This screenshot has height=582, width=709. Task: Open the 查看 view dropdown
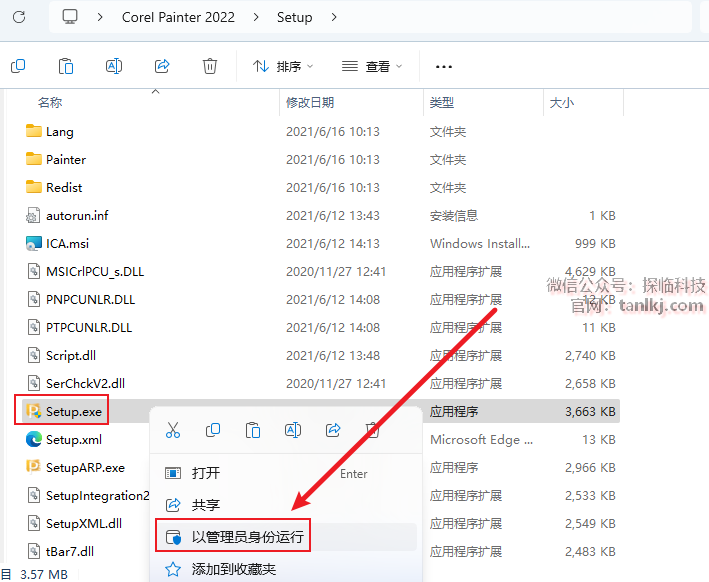point(372,66)
